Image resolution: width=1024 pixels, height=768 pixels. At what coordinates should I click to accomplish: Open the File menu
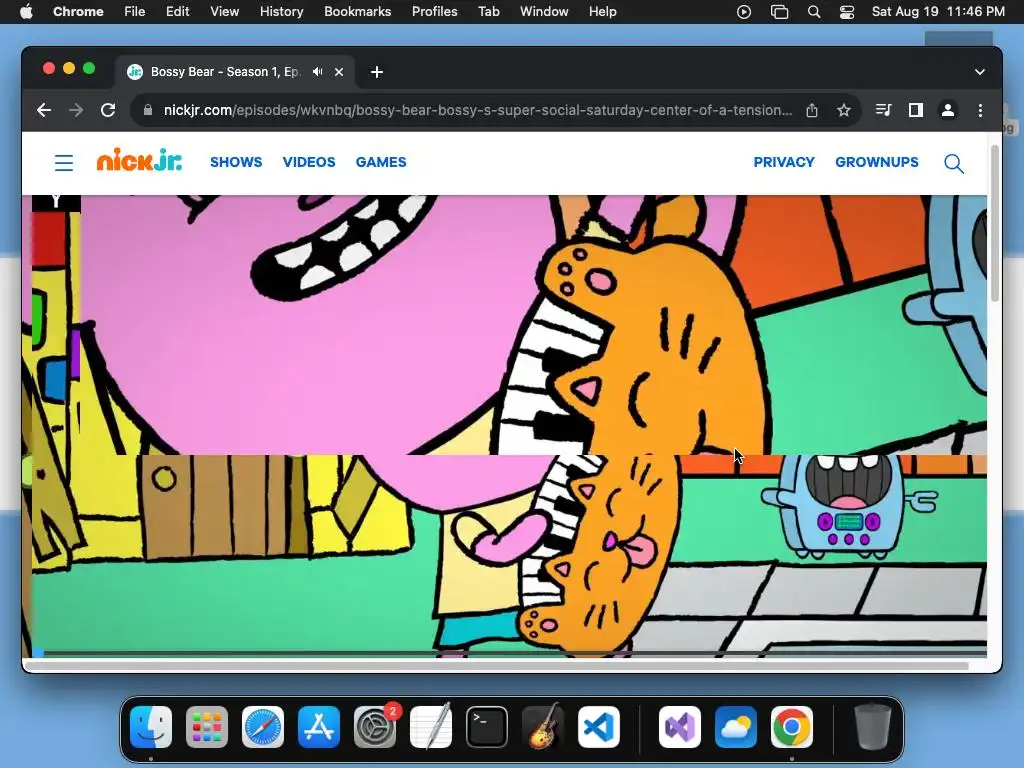(x=135, y=12)
